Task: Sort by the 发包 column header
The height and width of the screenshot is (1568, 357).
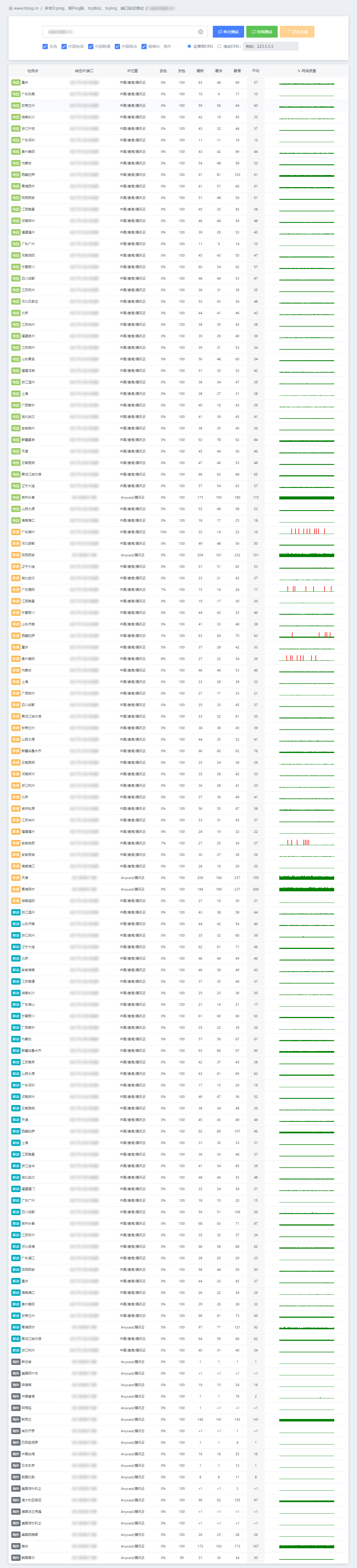Action: pos(182,71)
